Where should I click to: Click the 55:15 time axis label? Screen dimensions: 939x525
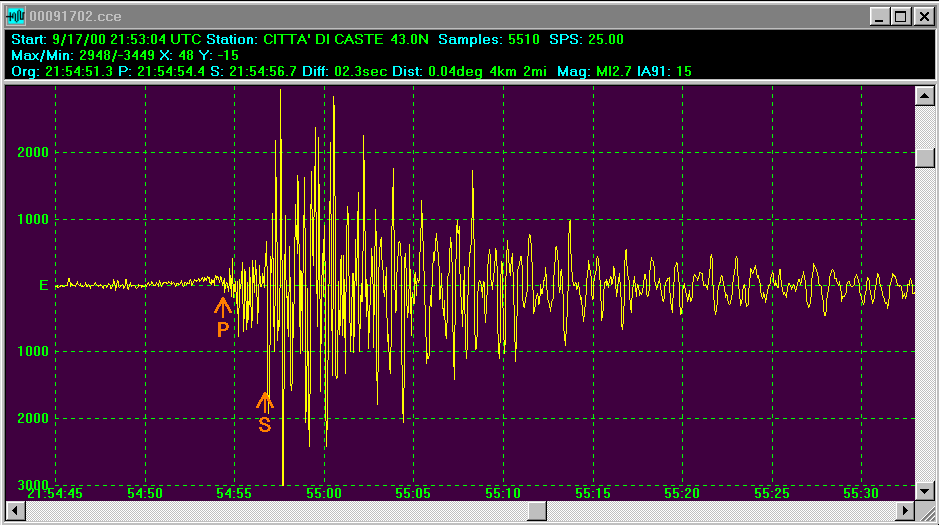tap(593, 494)
